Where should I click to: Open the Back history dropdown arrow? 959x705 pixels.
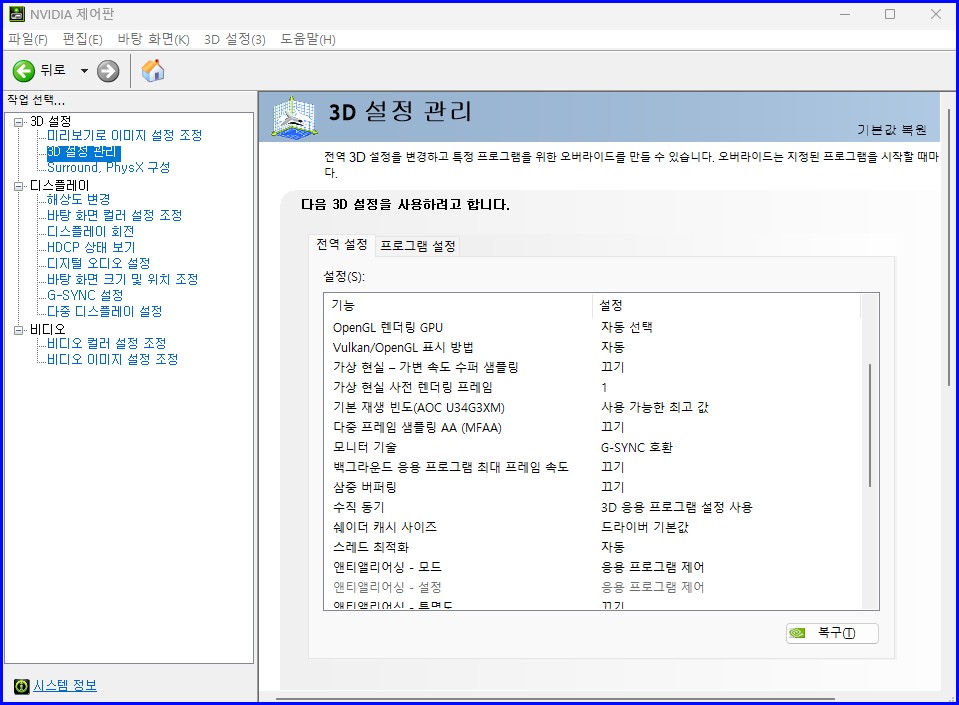84,71
